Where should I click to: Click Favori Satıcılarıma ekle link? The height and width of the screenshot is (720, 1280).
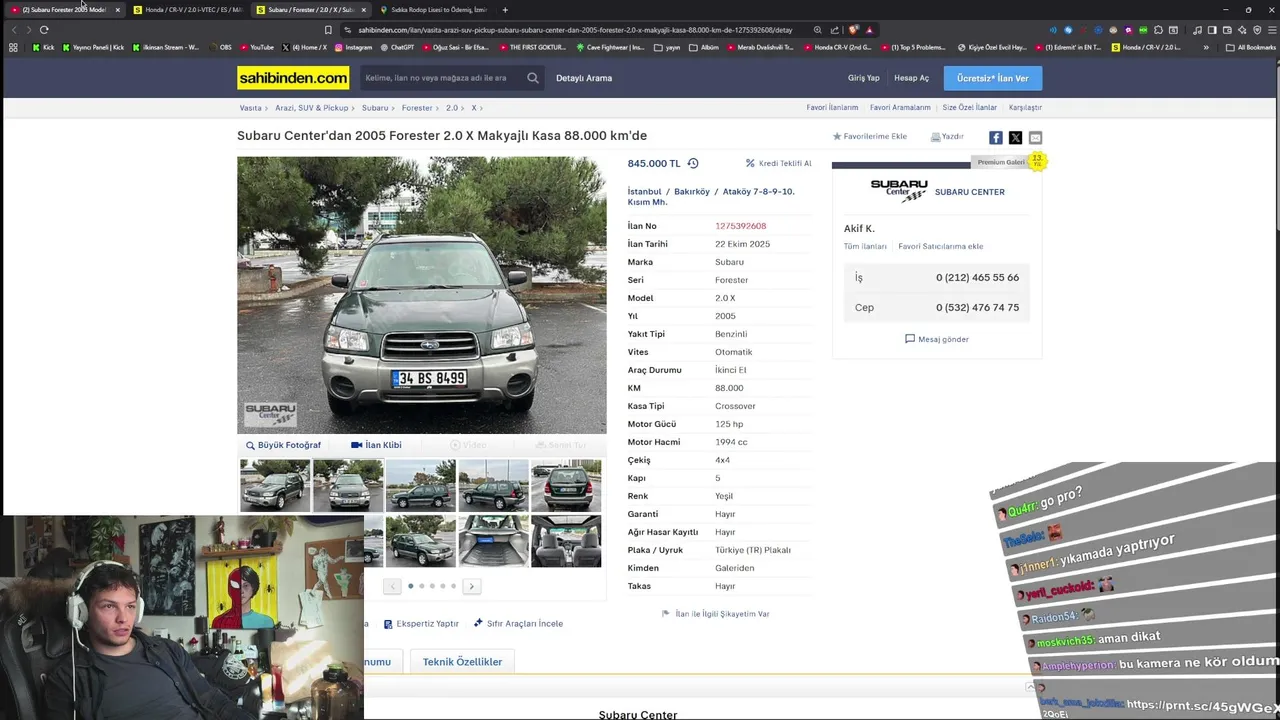tap(940, 246)
